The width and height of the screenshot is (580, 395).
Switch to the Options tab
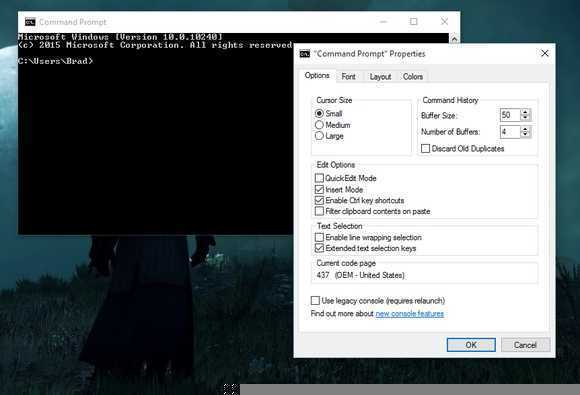pos(317,75)
